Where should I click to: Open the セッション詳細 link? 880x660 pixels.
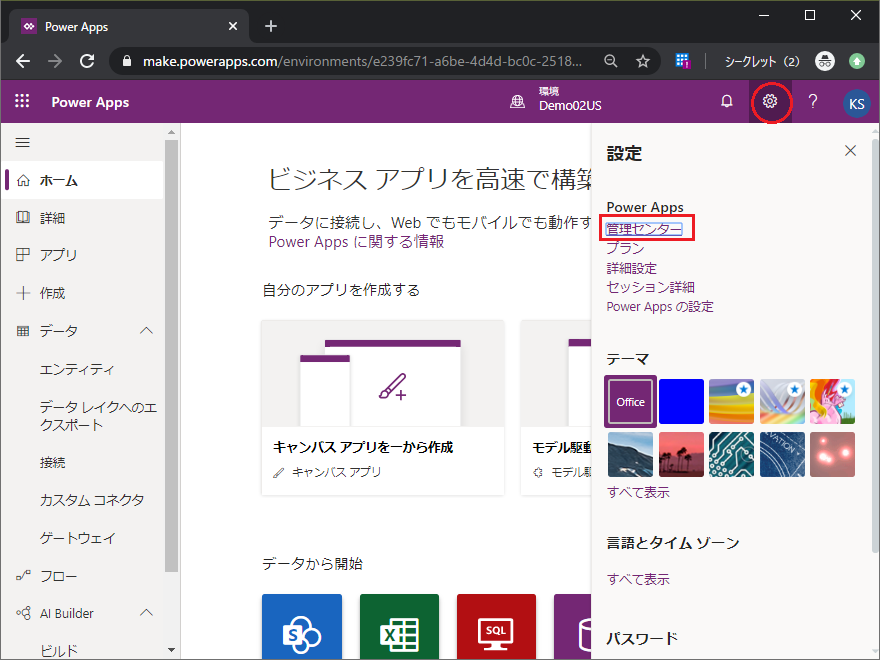tap(650, 287)
